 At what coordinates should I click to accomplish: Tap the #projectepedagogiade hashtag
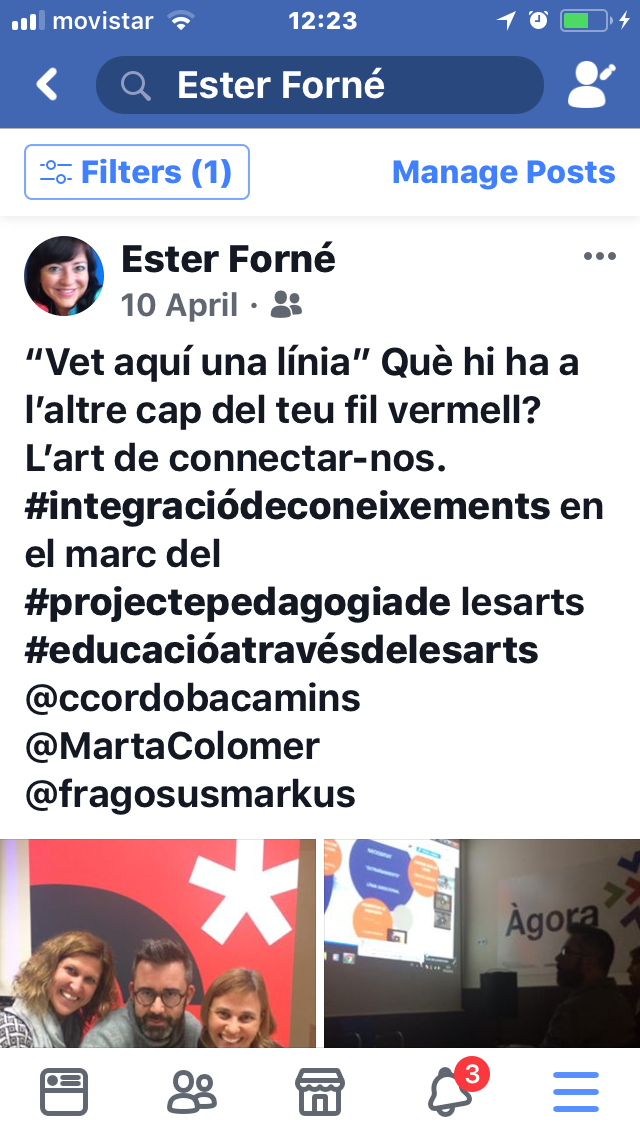click(x=238, y=602)
